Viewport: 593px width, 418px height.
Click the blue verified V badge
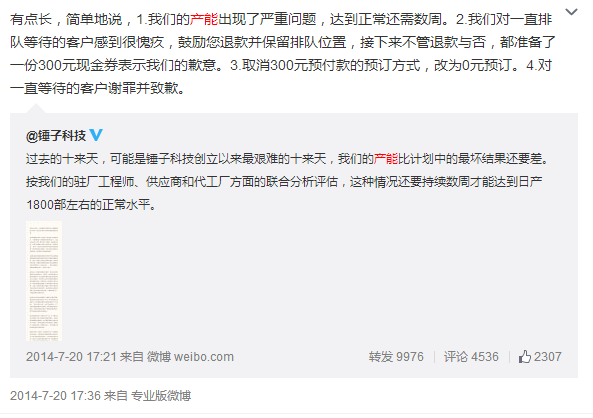pyautogui.click(x=96, y=135)
